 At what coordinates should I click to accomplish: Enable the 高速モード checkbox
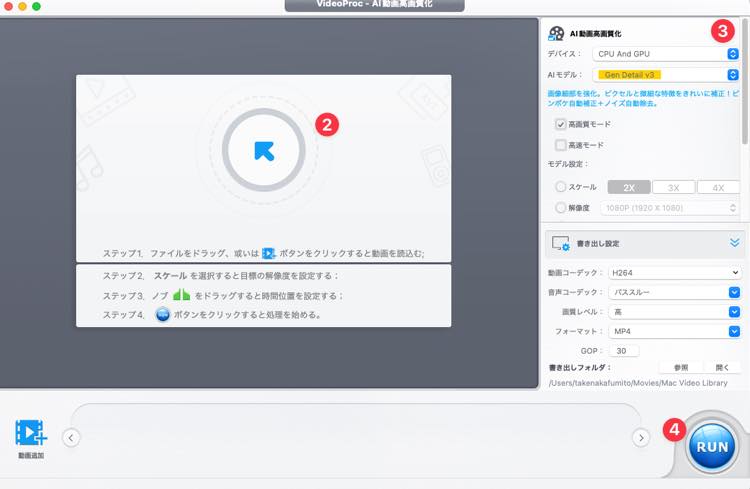click(x=561, y=145)
